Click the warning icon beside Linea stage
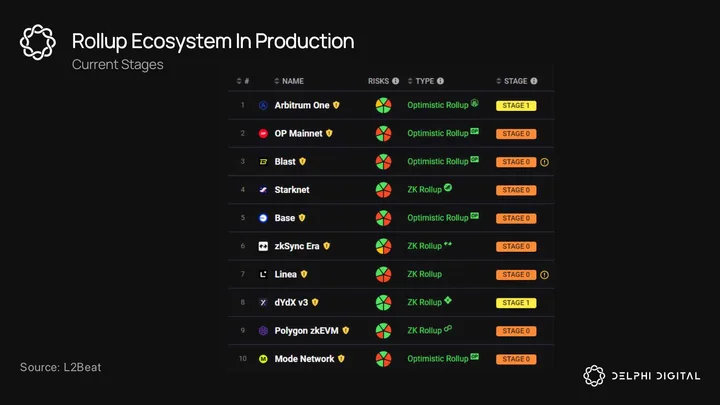This screenshot has height=405, width=720. point(544,275)
